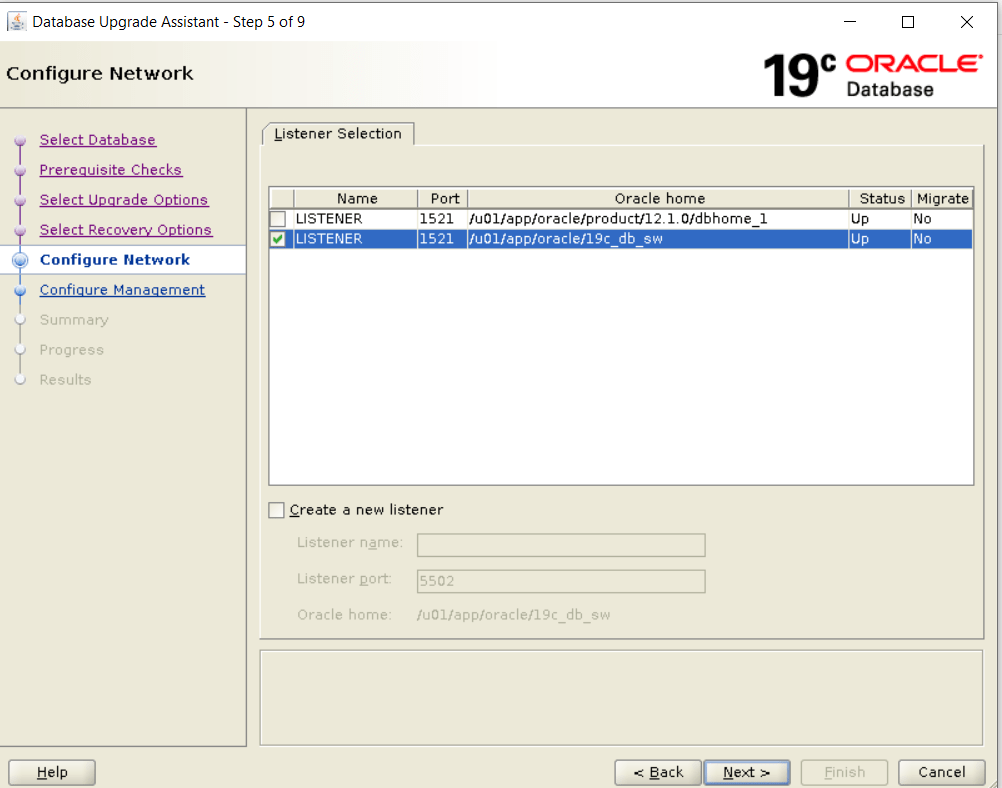Screen dimensions: 1002x788
Task: Click the Configure Network step bullet icon
Action: pos(20,260)
